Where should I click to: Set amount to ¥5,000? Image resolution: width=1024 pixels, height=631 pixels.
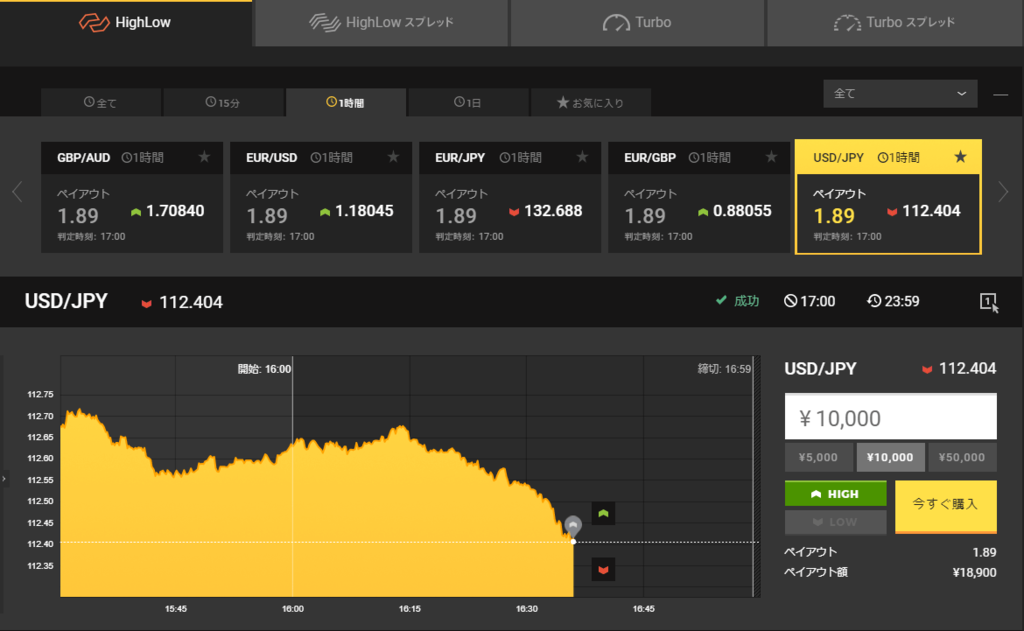(818, 457)
